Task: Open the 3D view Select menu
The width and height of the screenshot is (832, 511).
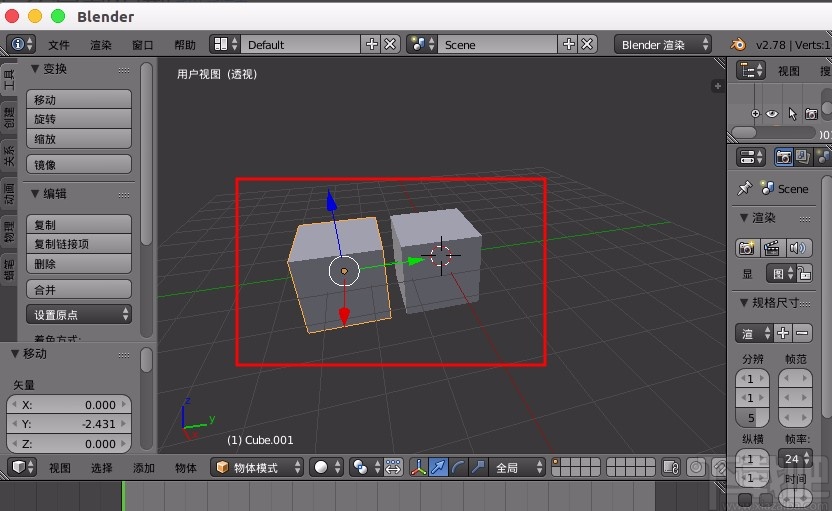Action: 101,467
